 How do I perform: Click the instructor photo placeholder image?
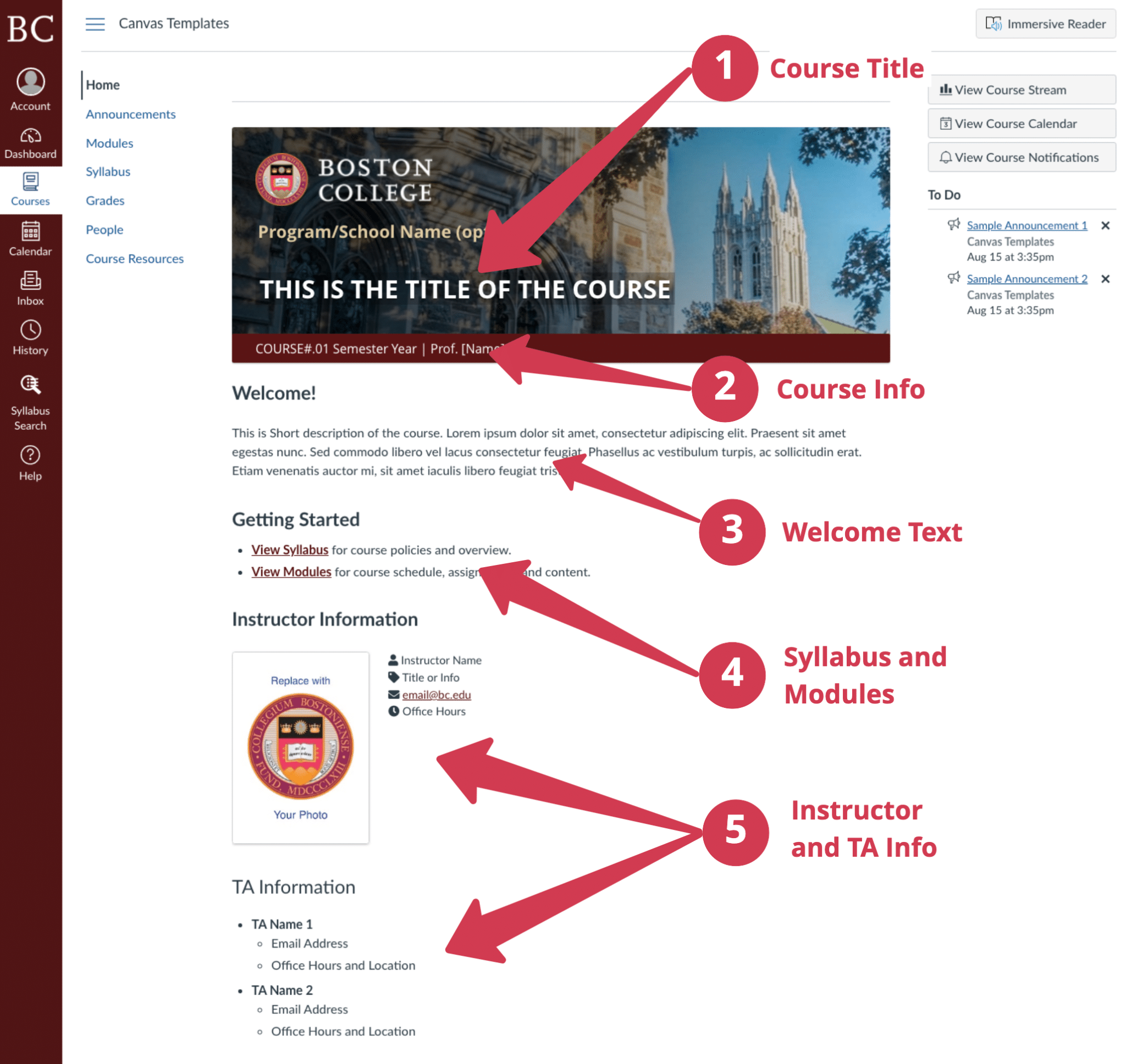pos(300,747)
